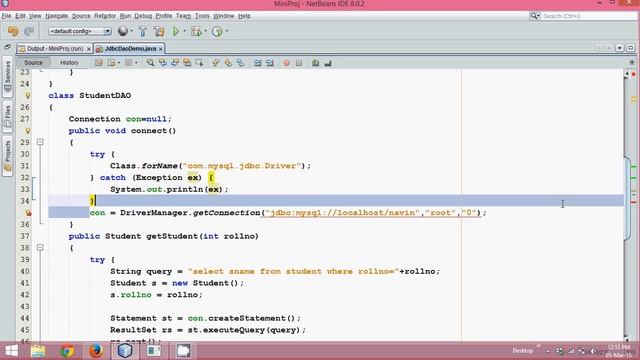Open the Profile Project dropdown arrow

[227, 31]
